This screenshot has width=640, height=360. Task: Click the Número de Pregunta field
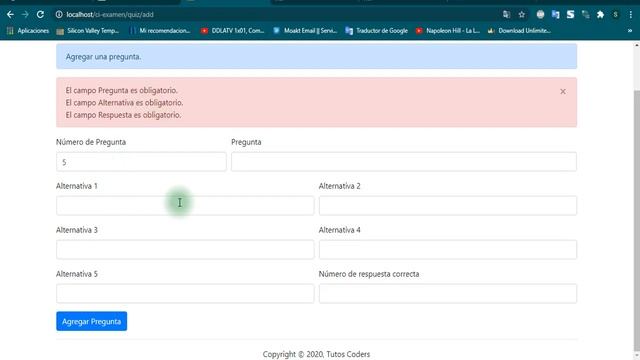point(141,162)
